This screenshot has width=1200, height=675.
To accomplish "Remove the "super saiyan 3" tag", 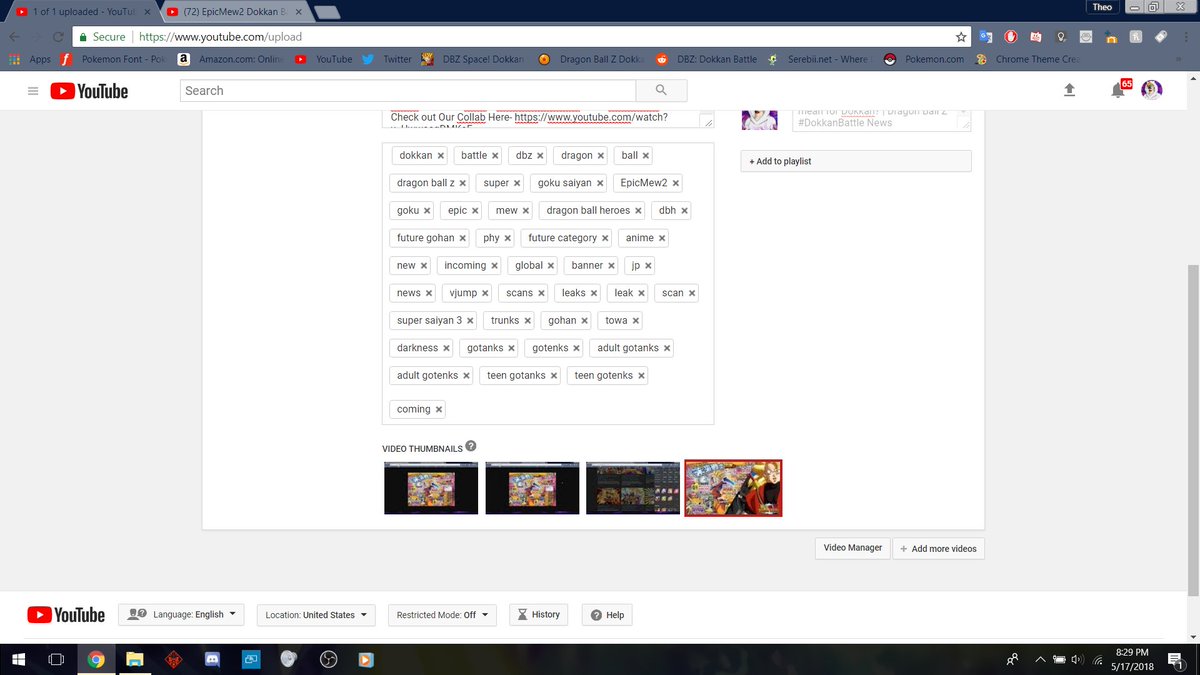I will click(470, 321).
